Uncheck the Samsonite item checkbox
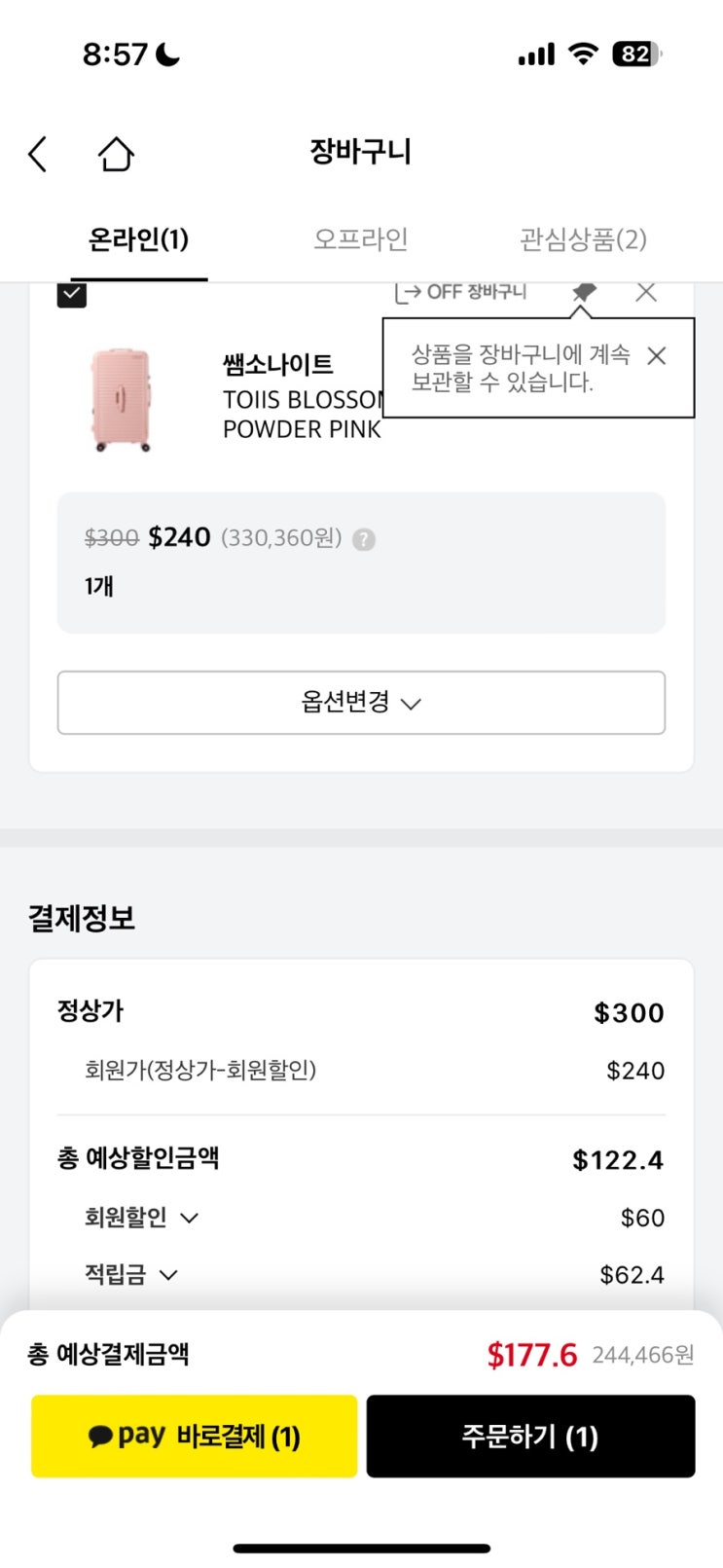 click(72, 294)
